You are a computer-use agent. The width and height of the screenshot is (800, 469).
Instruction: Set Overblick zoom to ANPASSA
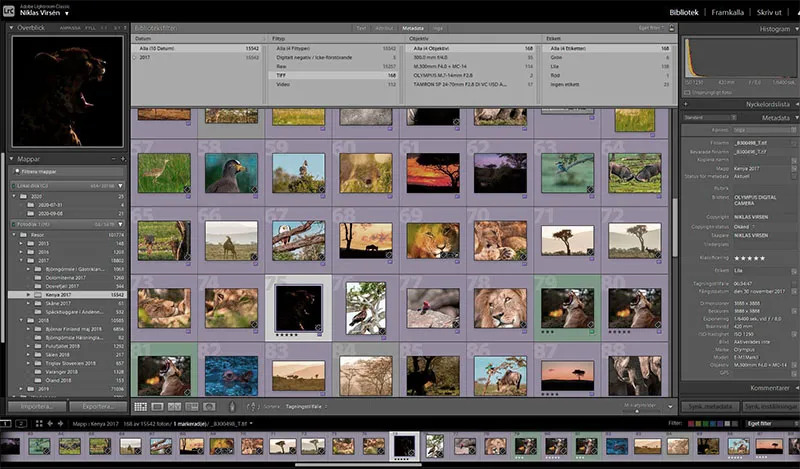(x=70, y=28)
